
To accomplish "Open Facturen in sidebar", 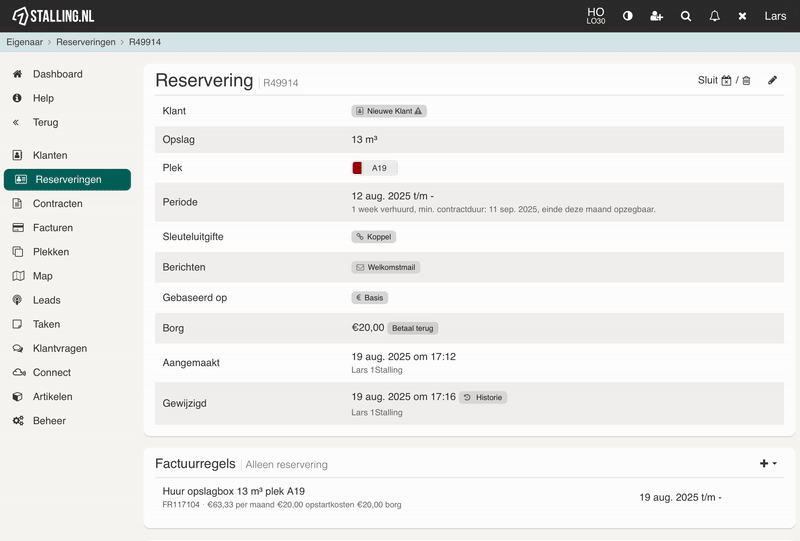I will [x=53, y=228].
